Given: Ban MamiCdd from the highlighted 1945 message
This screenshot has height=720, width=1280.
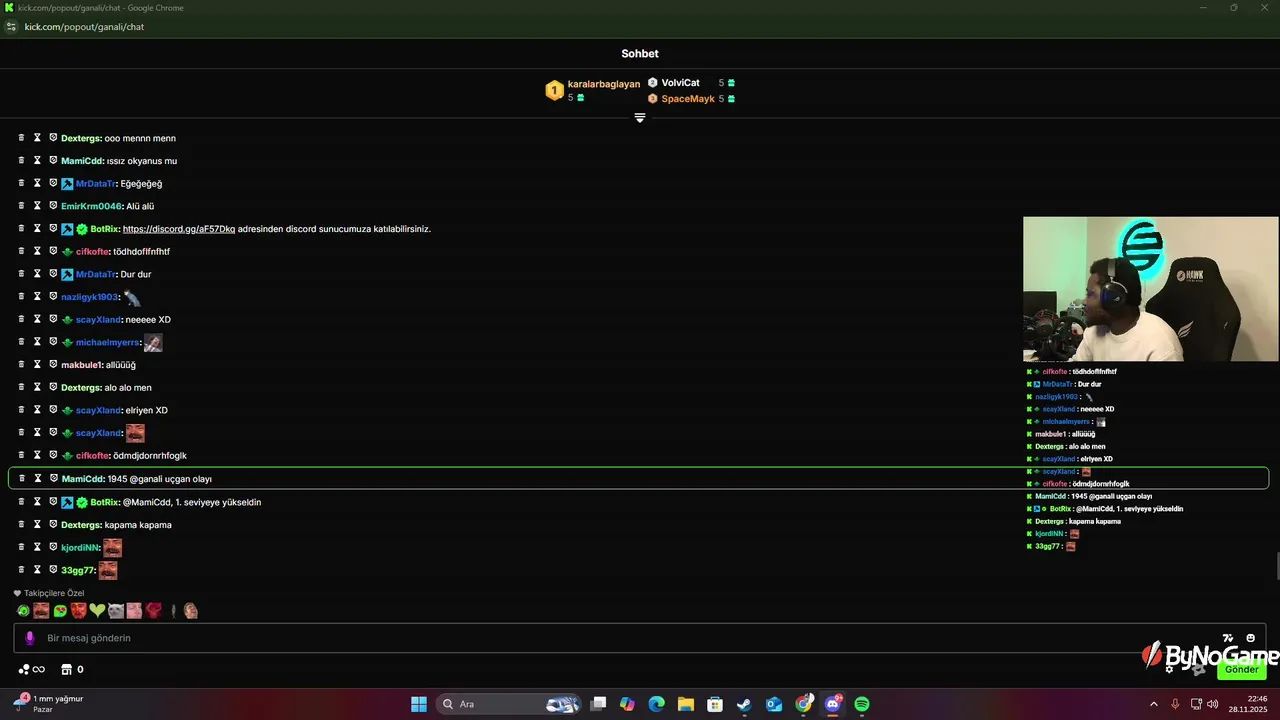Looking at the screenshot, I should [x=54, y=478].
